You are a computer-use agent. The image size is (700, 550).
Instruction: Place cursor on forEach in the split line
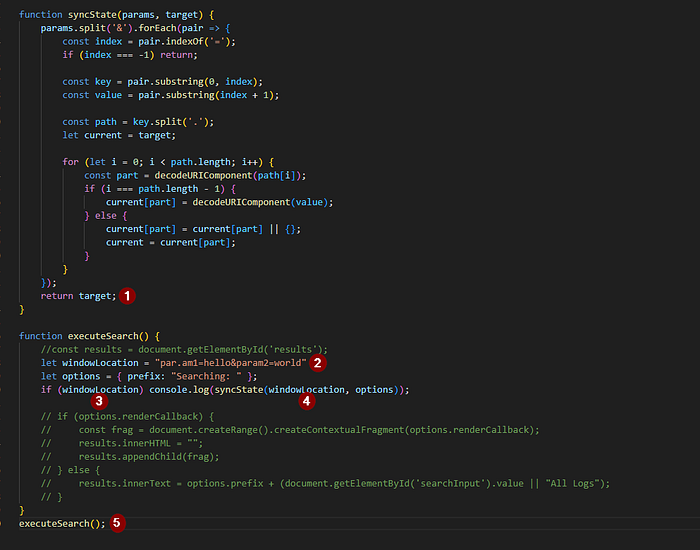click(157, 28)
